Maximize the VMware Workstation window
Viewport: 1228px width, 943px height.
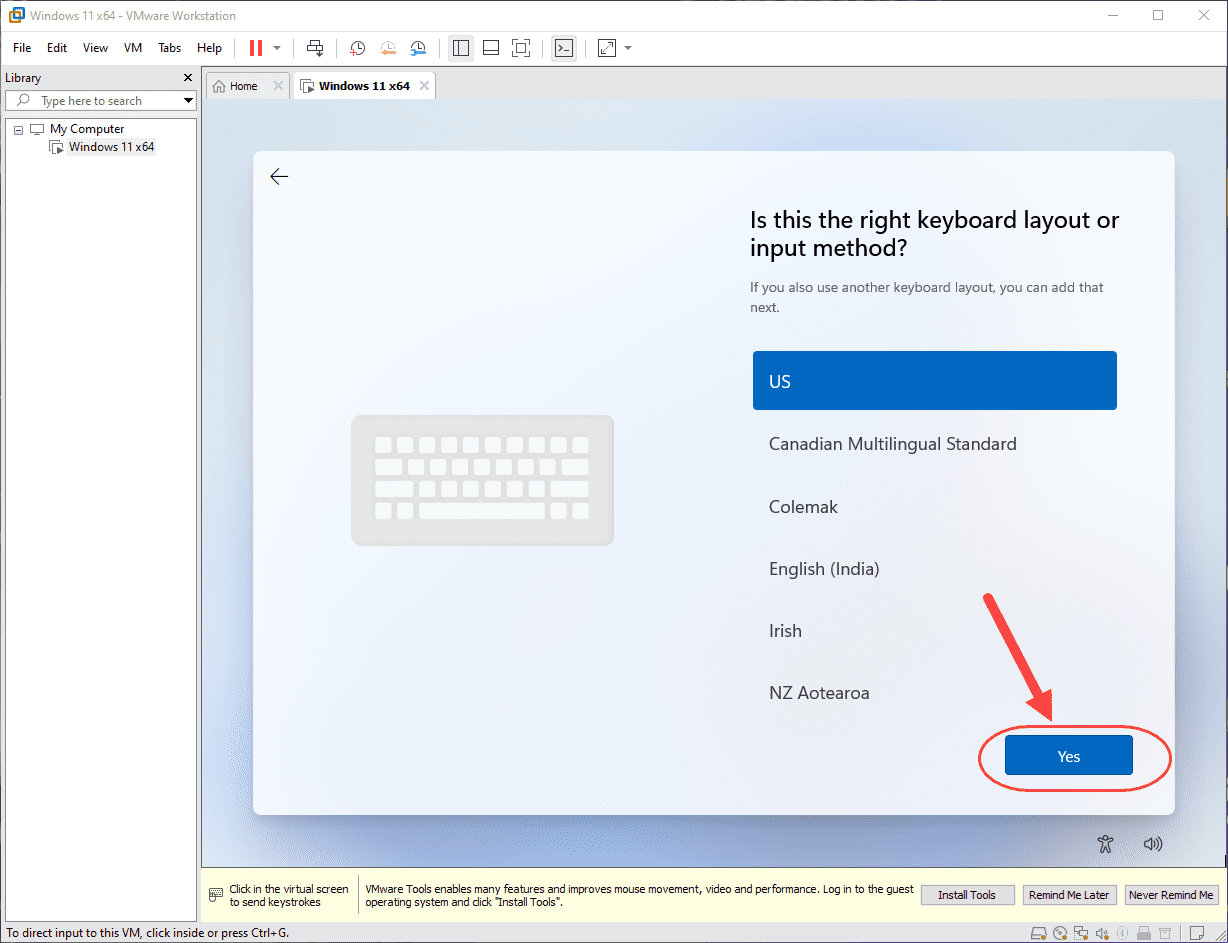tap(1158, 15)
